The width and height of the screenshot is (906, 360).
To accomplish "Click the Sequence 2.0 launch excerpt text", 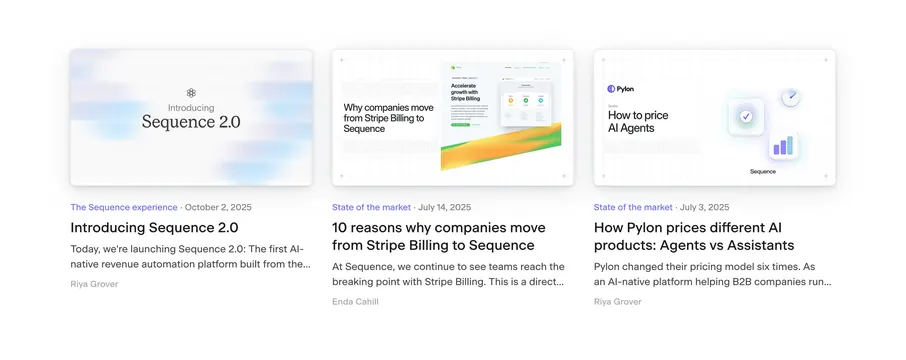I will tap(191, 257).
